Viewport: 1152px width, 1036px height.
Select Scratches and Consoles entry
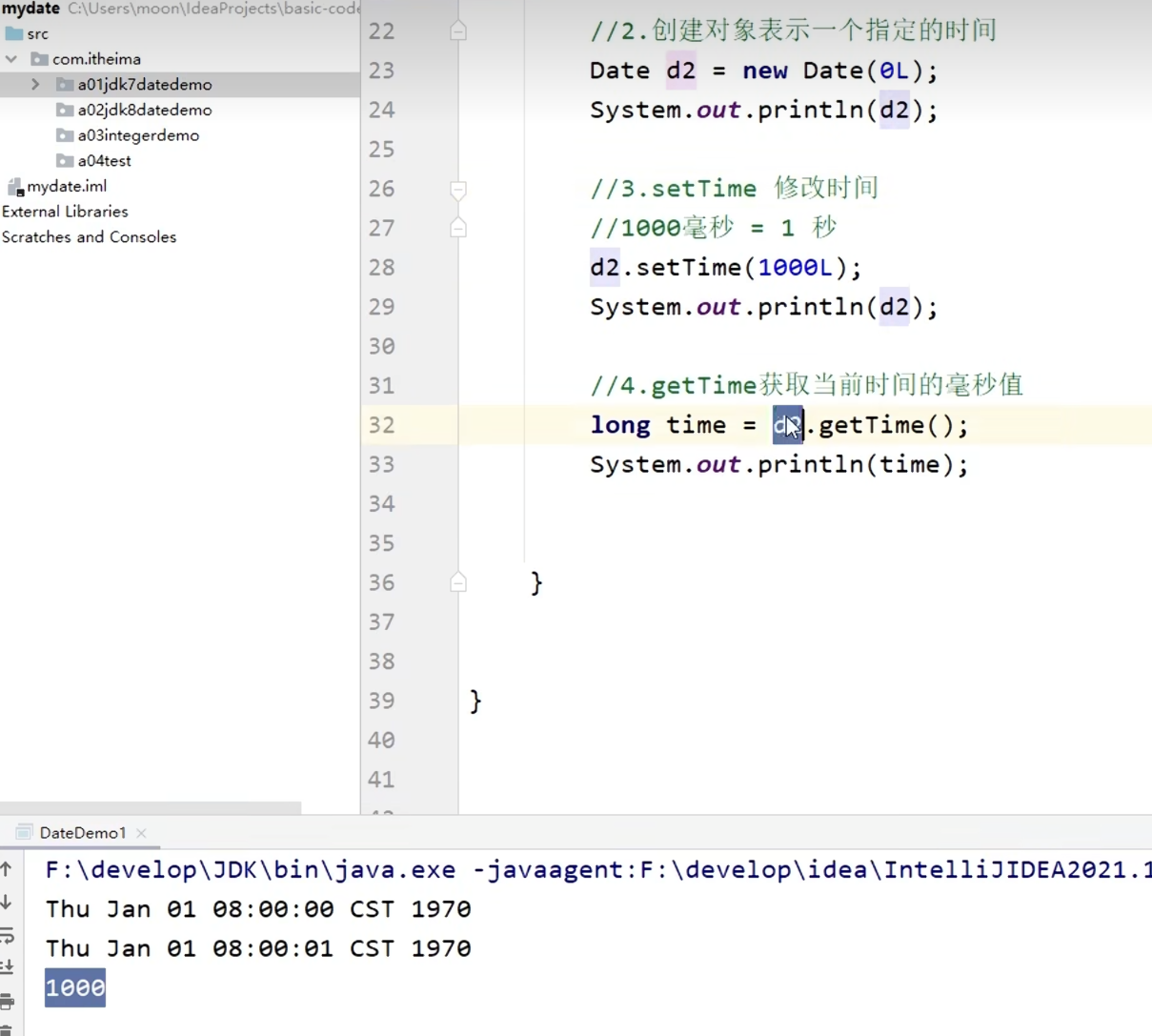(89, 237)
